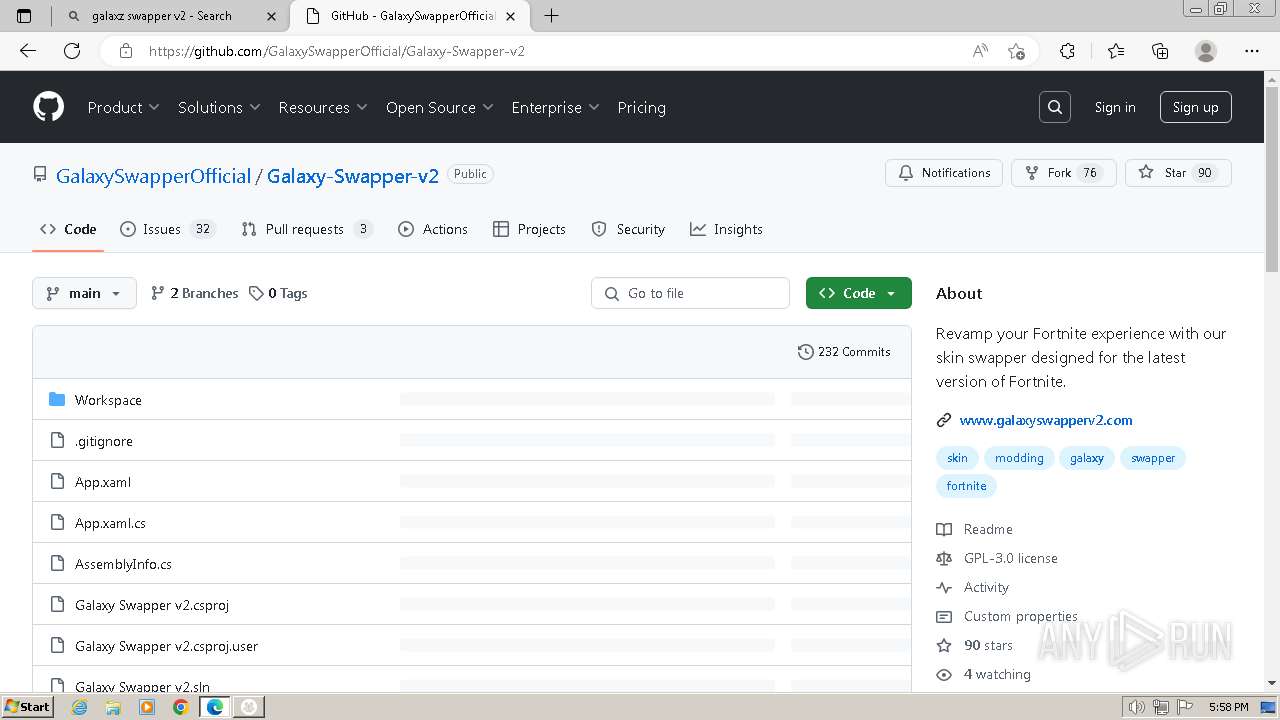Image resolution: width=1280 pixels, height=720 pixels.
Task: Click the media player taskbar icon
Action: pos(147,707)
